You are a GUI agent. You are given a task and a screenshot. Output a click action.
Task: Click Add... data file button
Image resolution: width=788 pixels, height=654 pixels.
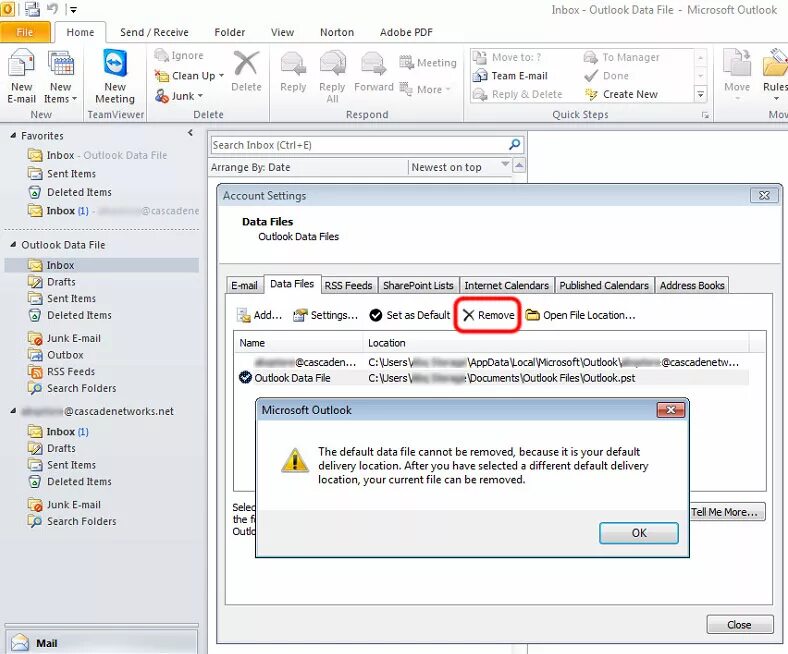[x=260, y=315]
